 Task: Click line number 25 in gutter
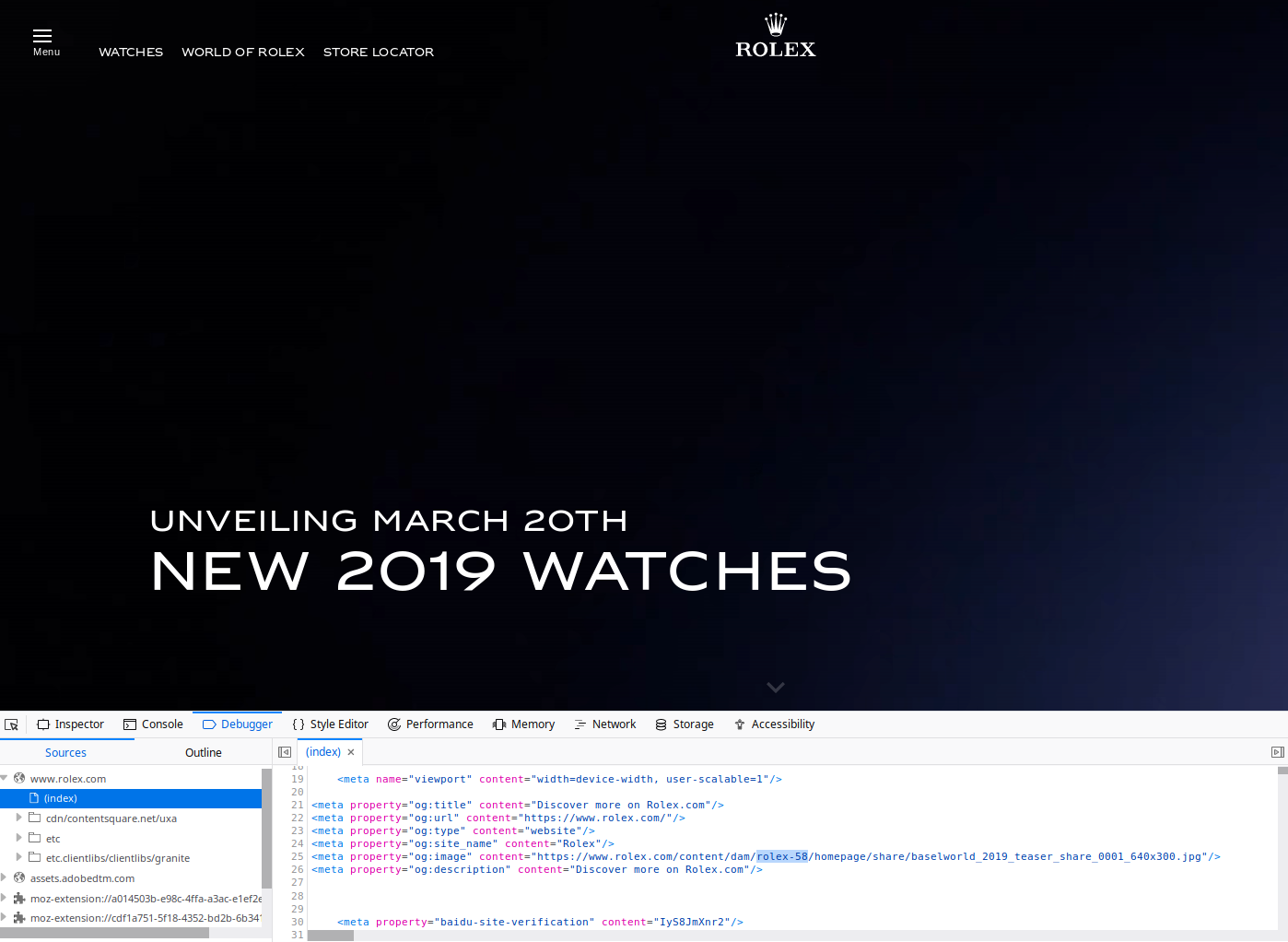[x=297, y=856]
